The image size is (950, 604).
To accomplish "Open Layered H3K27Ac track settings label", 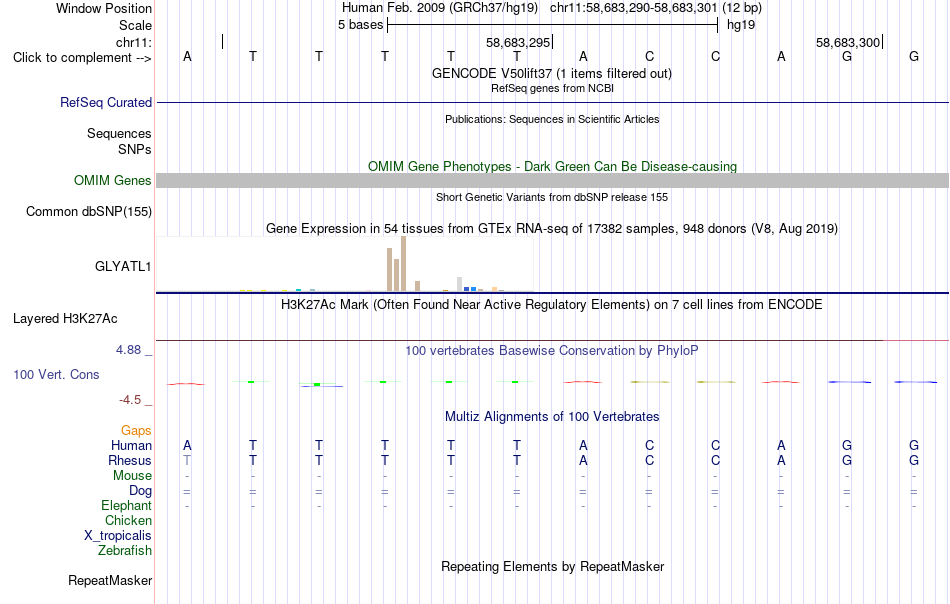I will pyautogui.click(x=65, y=319).
